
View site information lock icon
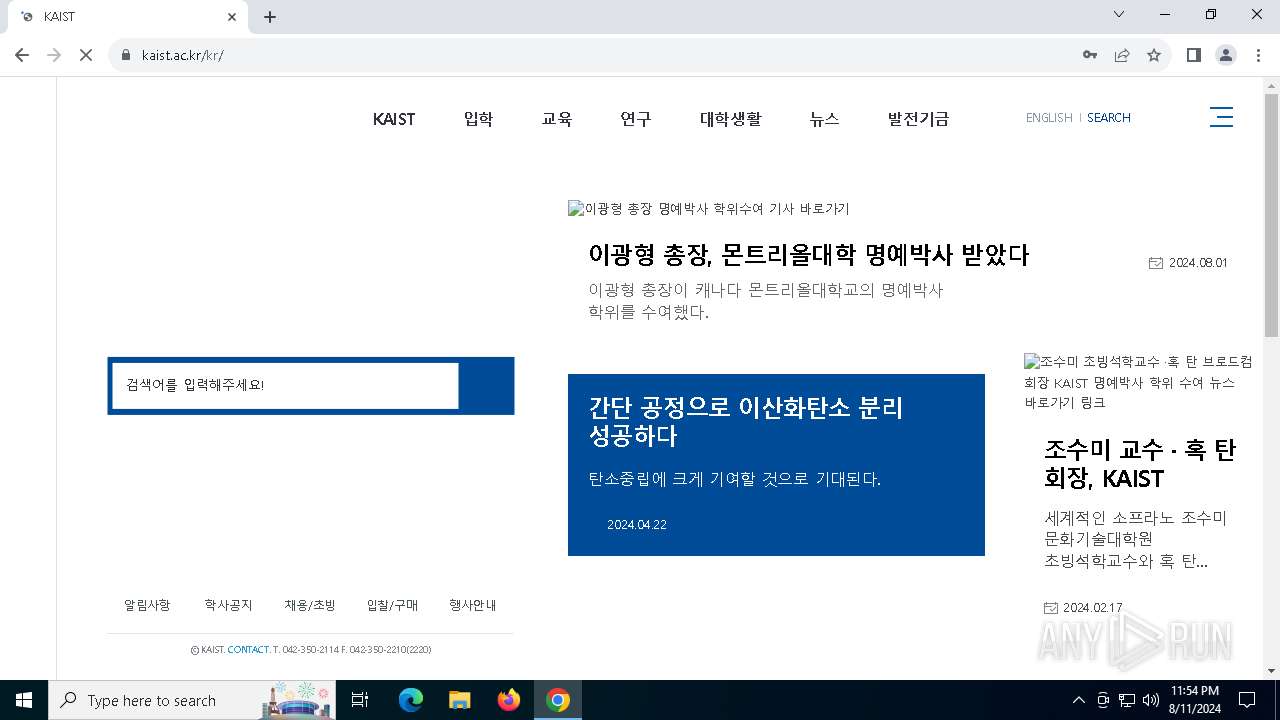(x=126, y=55)
